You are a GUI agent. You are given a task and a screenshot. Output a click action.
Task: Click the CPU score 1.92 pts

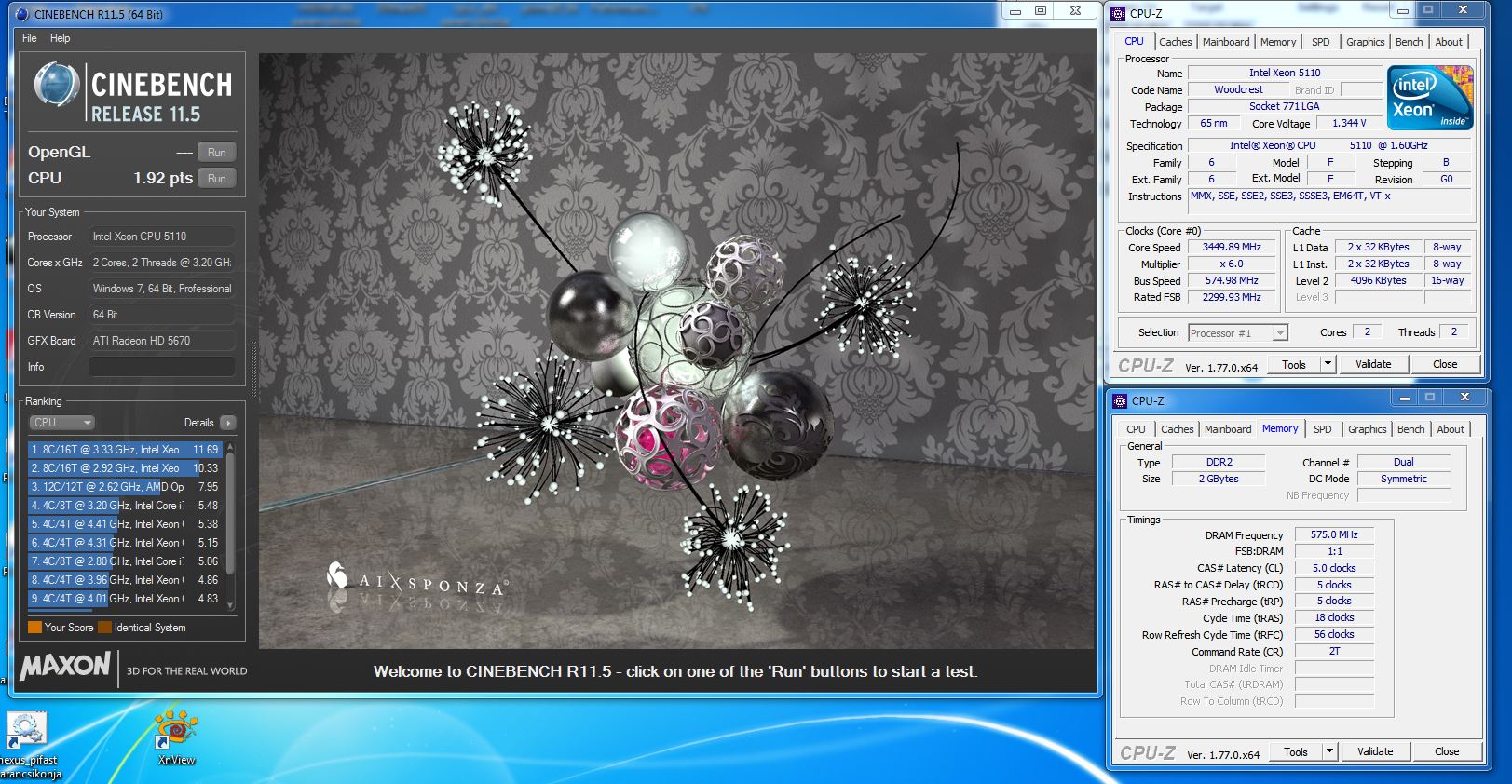coord(163,178)
